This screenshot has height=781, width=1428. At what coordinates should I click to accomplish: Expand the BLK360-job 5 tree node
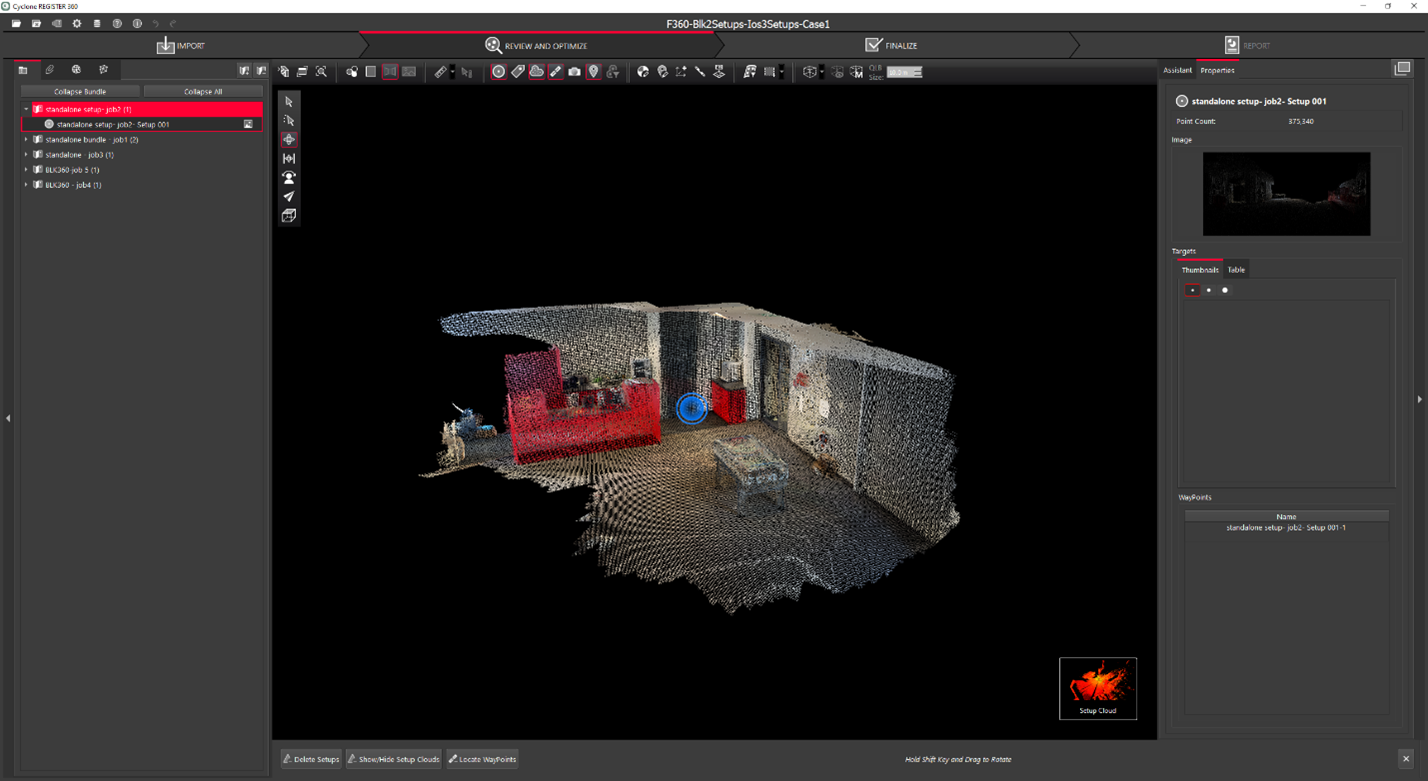coord(27,170)
